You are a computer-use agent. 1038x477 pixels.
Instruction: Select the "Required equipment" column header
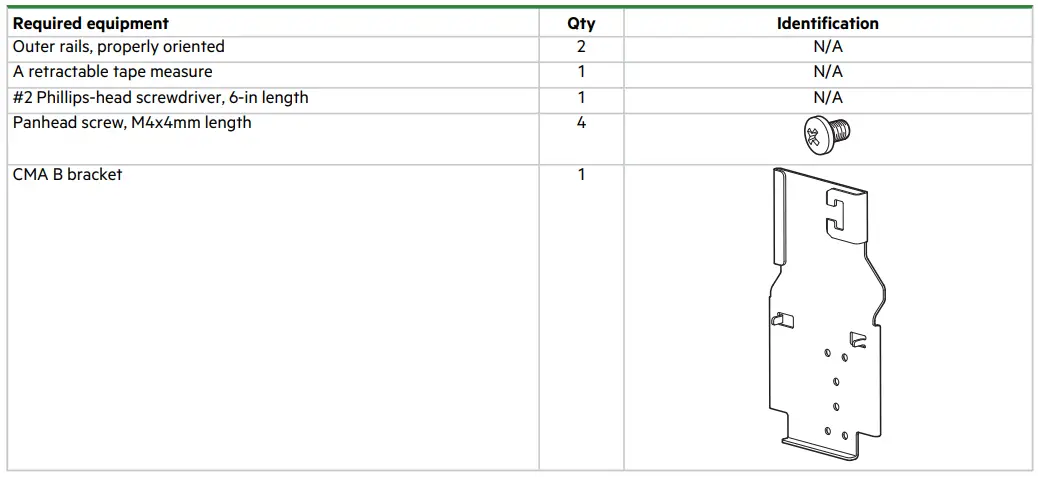click(x=91, y=23)
